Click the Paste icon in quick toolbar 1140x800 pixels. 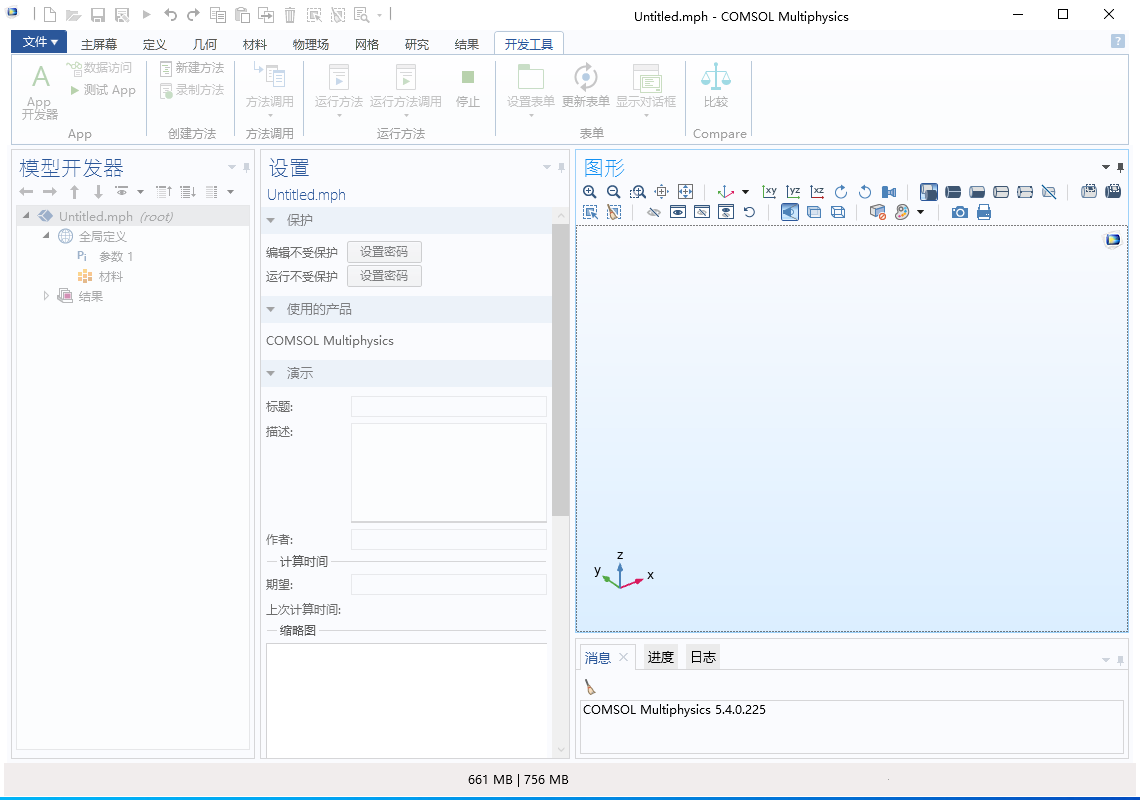[242, 15]
